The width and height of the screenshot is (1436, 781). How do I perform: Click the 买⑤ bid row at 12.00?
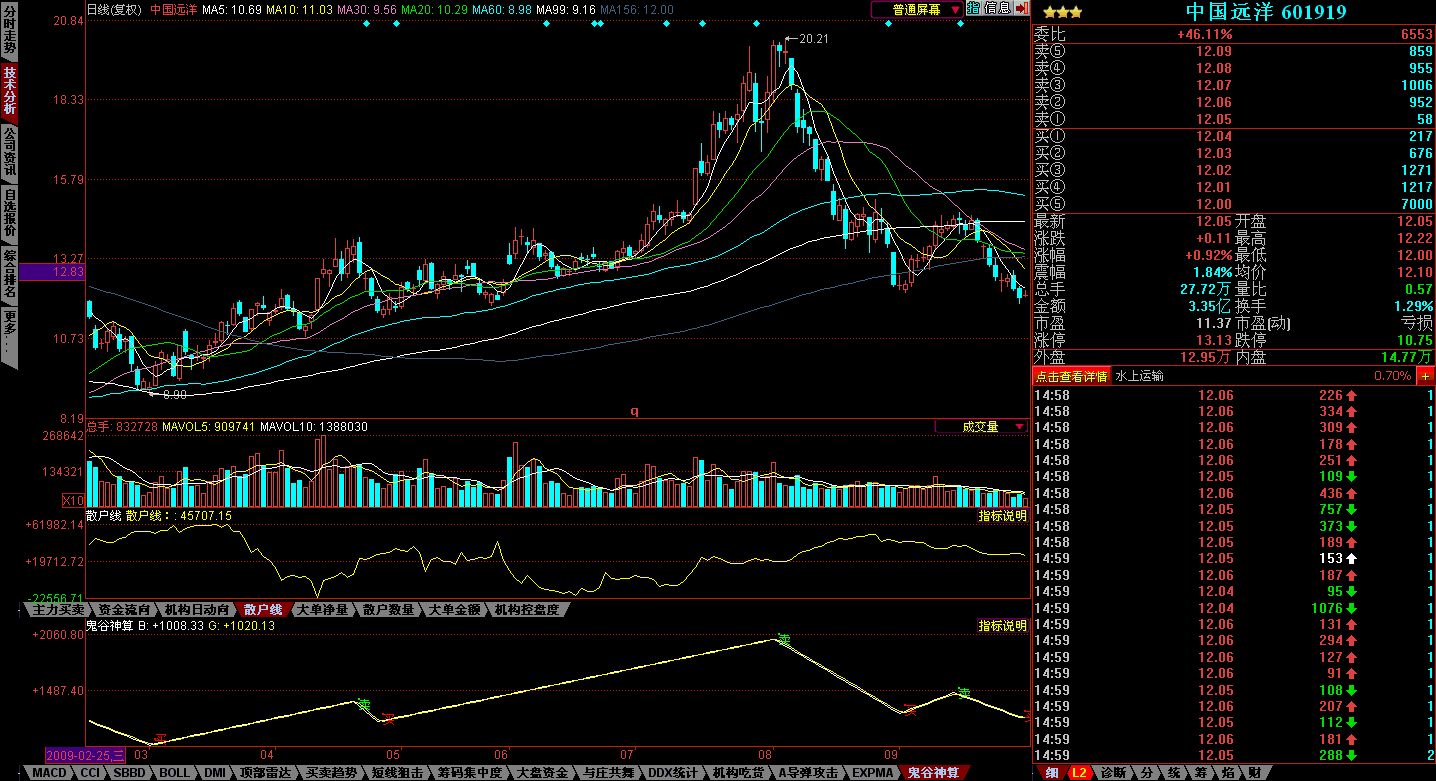(x=1234, y=204)
